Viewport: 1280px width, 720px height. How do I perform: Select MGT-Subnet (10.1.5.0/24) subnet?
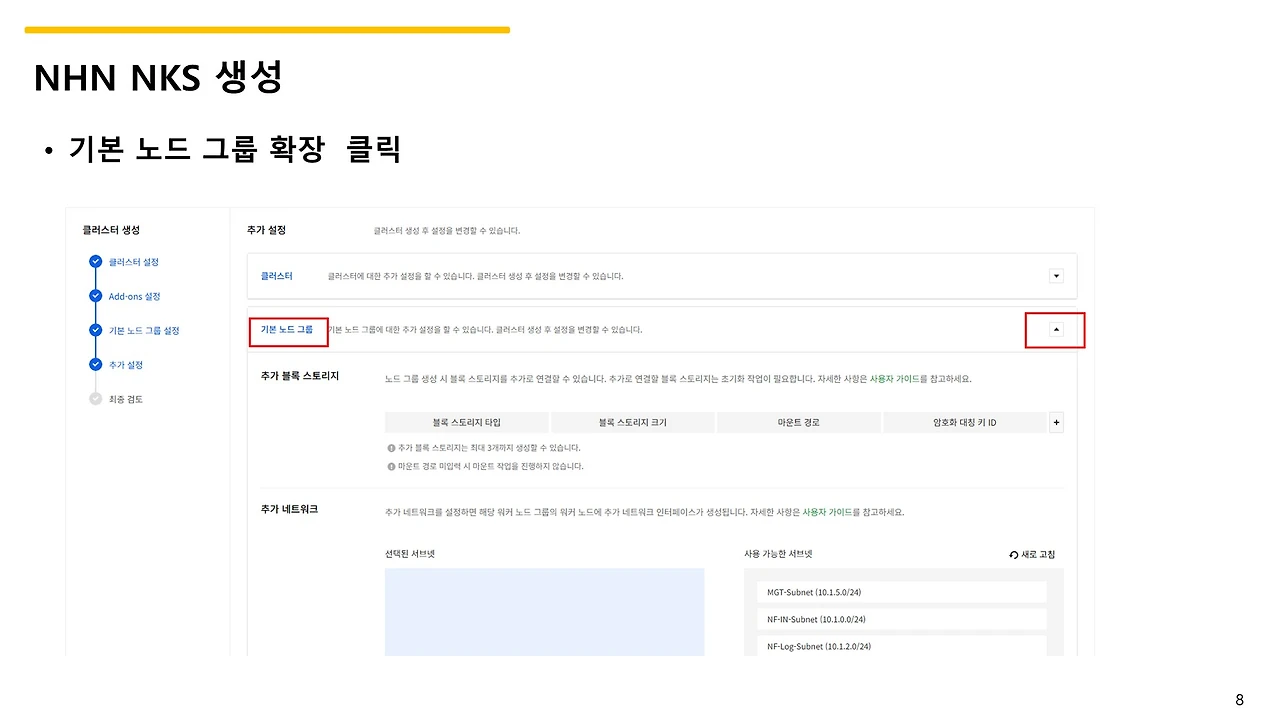click(x=901, y=592)
